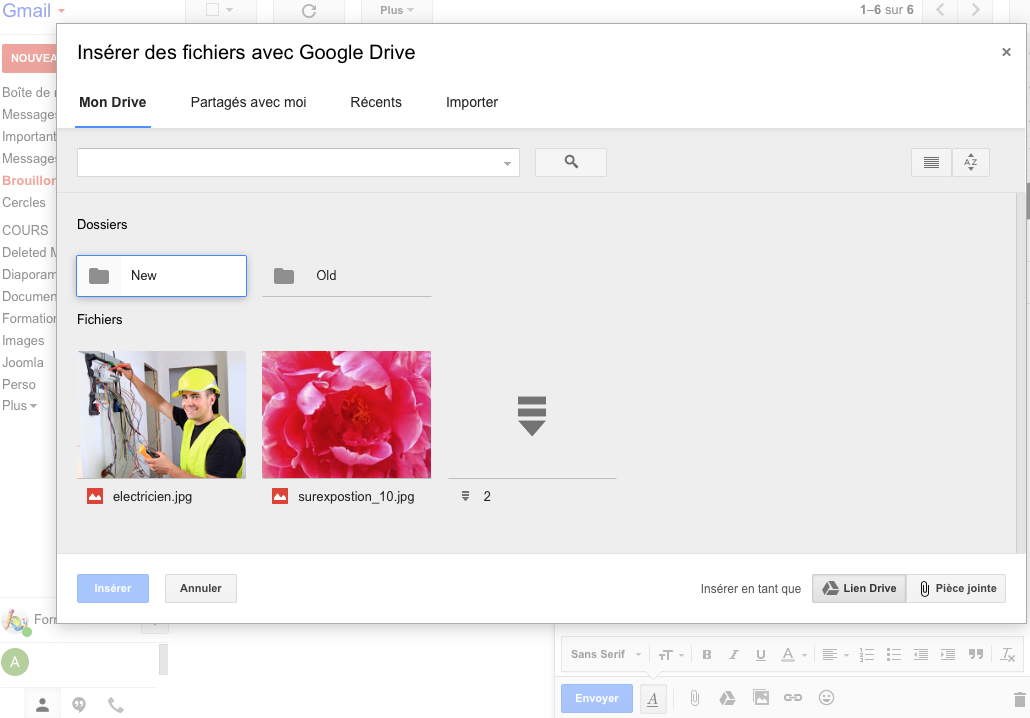1030x718 pixels.
Task: Click the electricien.jpg file name
Action: point(152,497)
